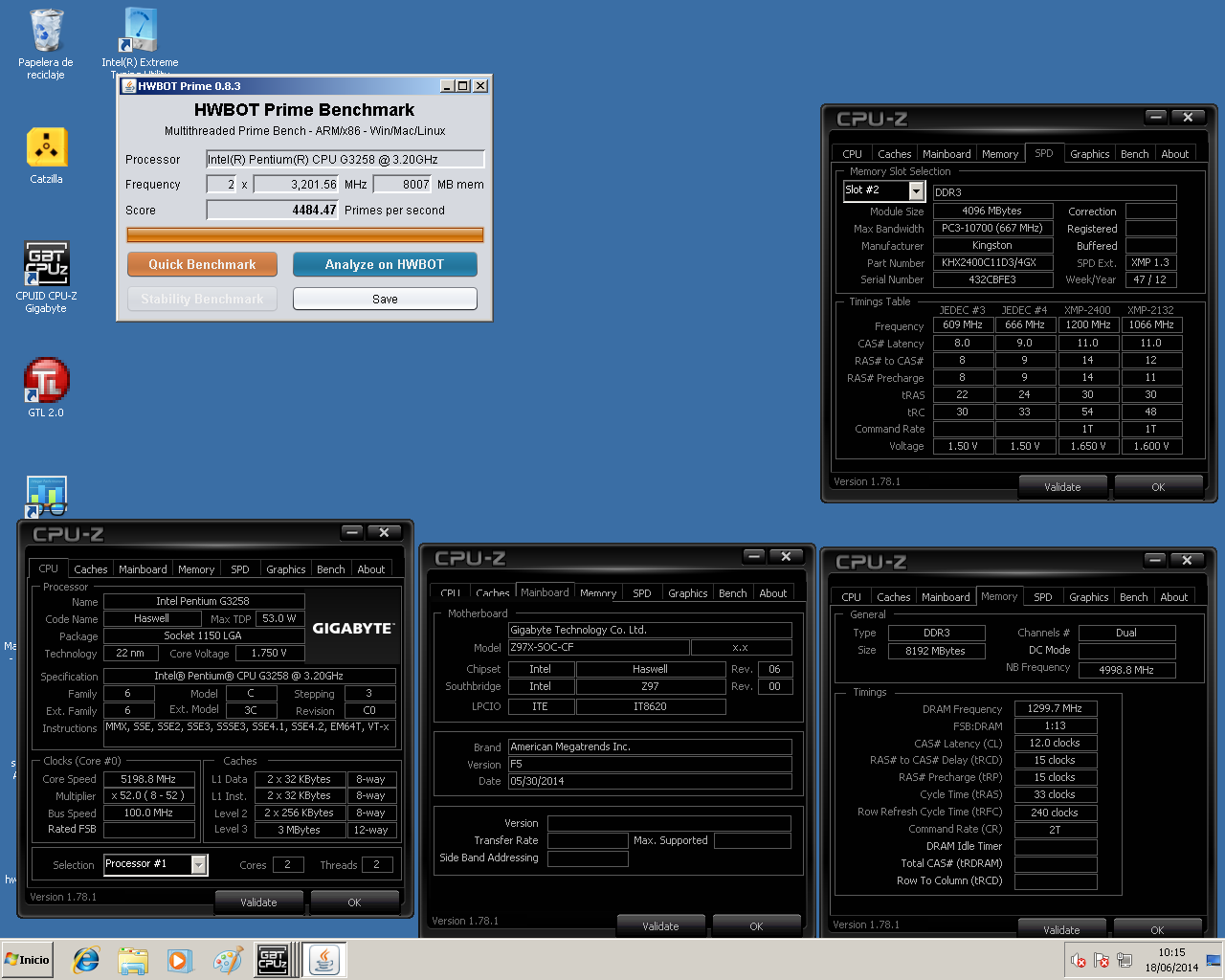Viewport: 1225px width, 980px height.
Task: Click OK in the SPD CPU-Z window
Action: tap(1158, 487)
